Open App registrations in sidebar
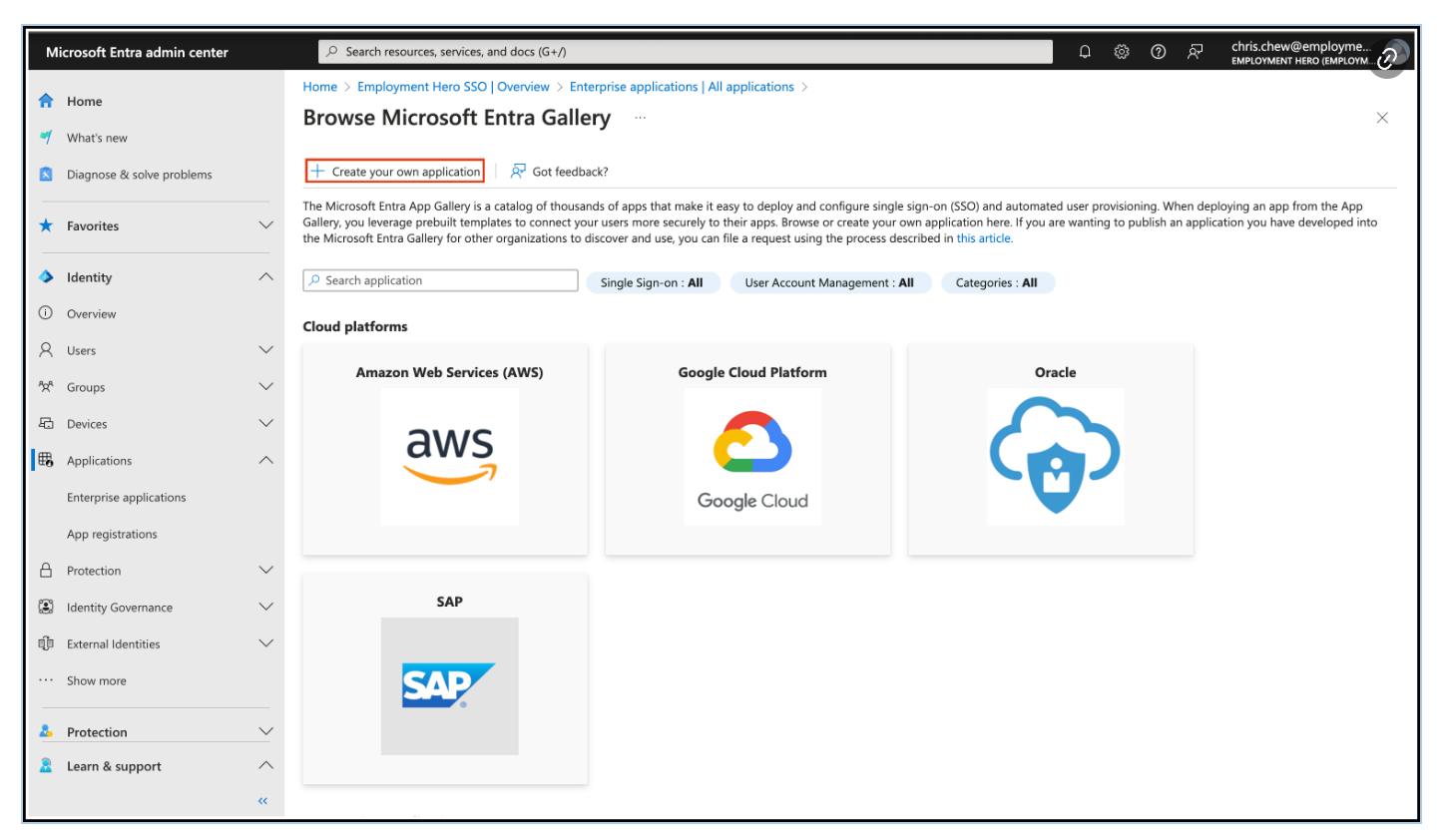 (x=112, y=534)
